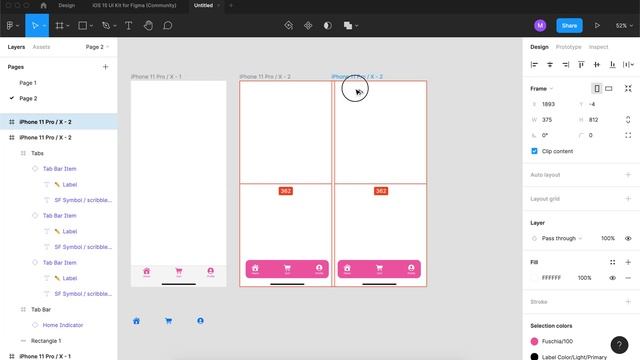Switch to the Layers tab

click(16, 47)
